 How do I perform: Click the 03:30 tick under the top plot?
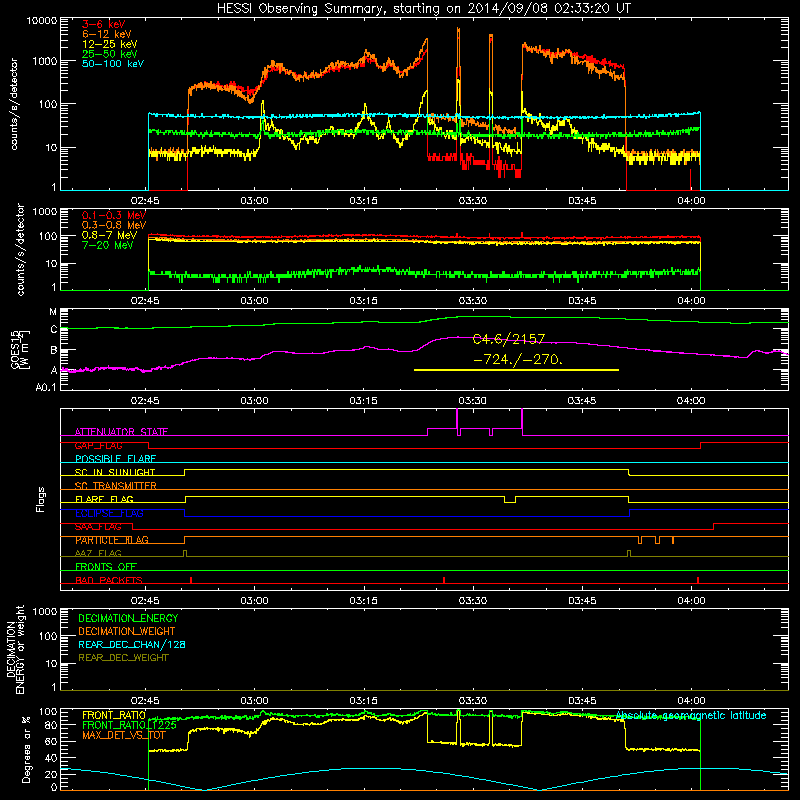(x=472, y=201)
